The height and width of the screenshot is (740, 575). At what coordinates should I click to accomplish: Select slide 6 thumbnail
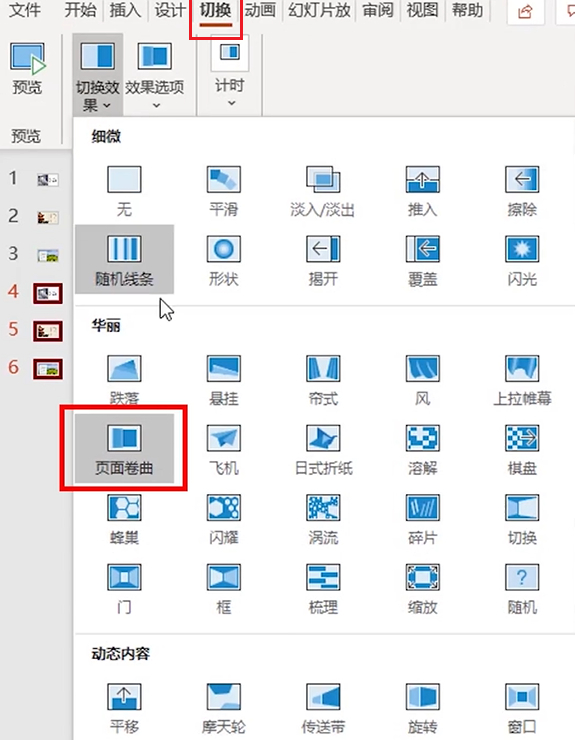[48, 369]
